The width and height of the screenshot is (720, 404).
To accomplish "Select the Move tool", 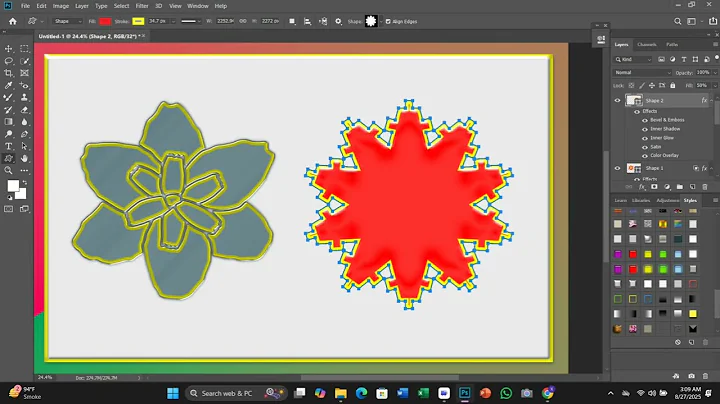I will point(8,49).
